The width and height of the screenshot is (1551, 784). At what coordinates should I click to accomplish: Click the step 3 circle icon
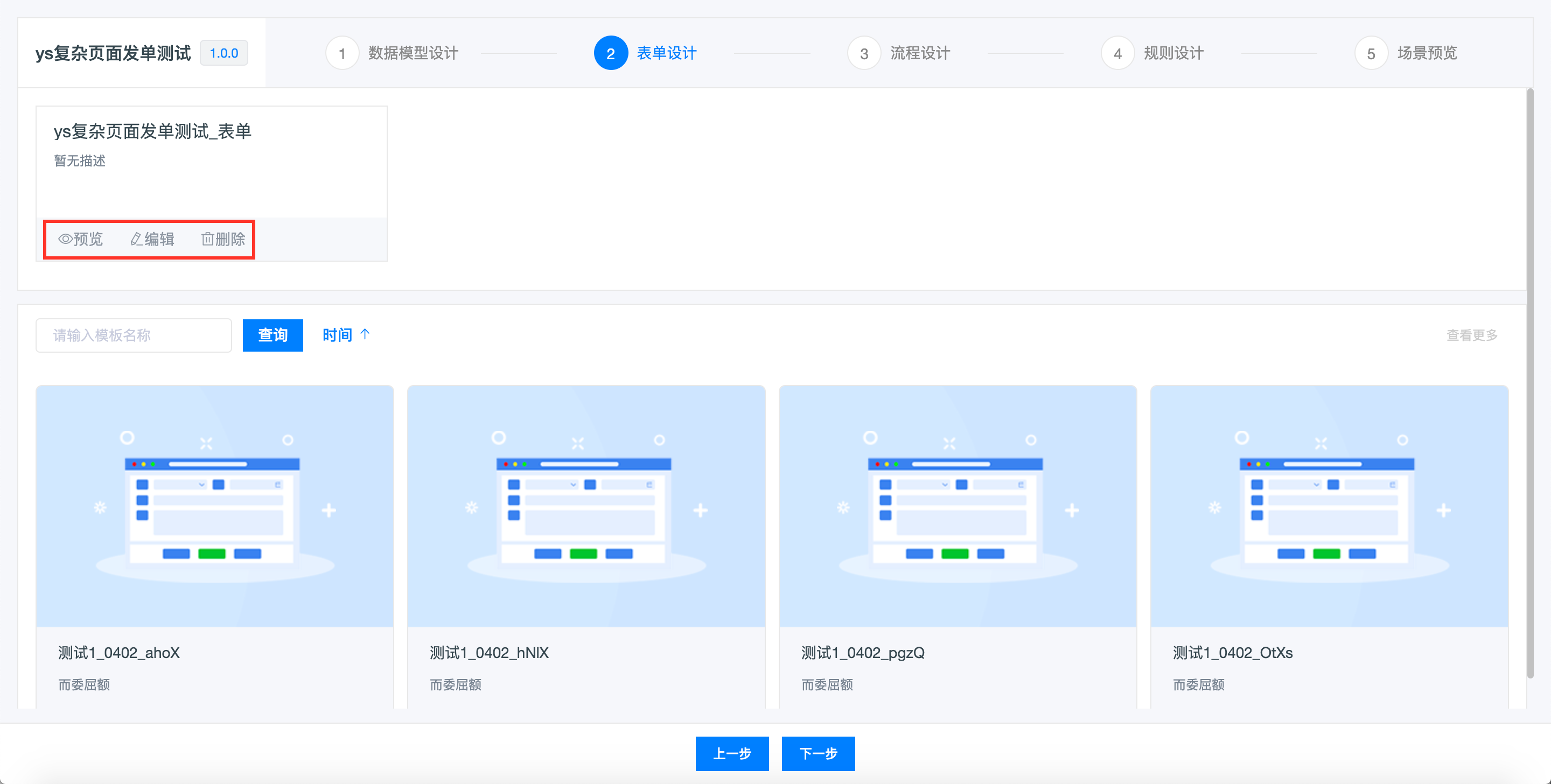click(863, 54)
